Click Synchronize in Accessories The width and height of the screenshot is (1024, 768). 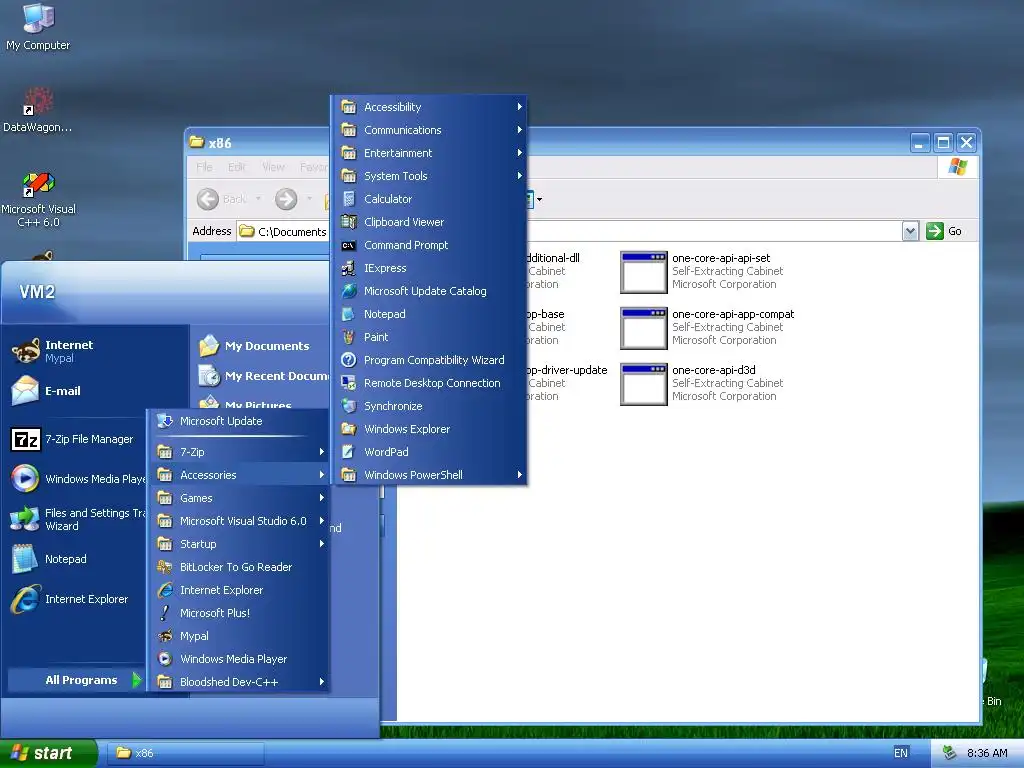pyautogui.click(x=429, y=406)
